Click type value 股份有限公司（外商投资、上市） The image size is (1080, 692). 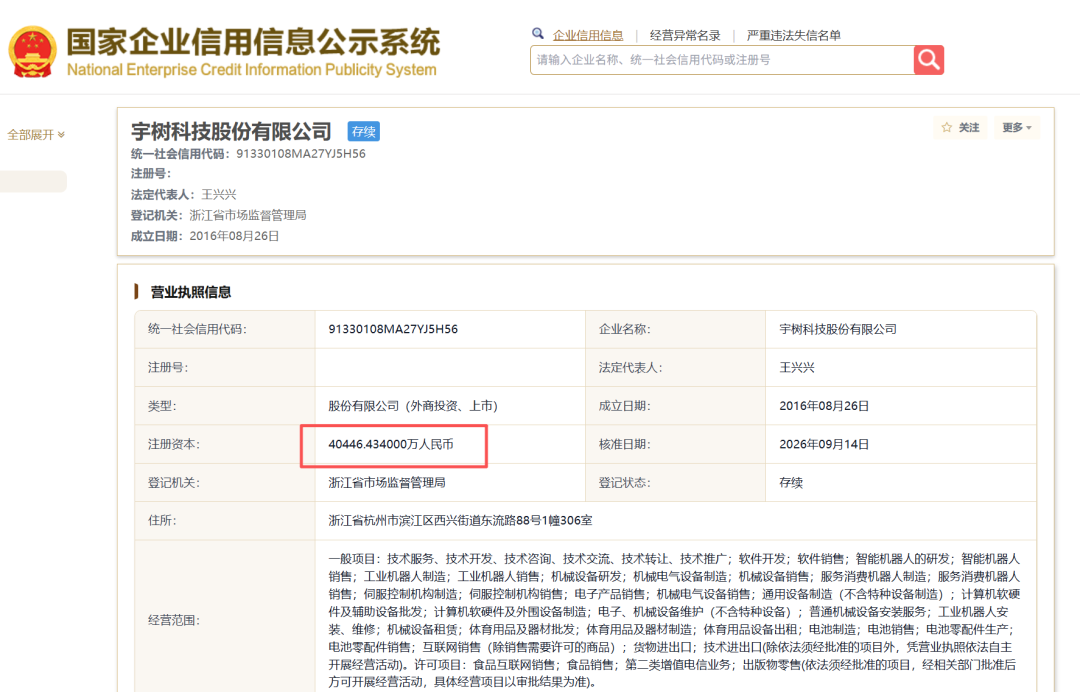point(413,406)
